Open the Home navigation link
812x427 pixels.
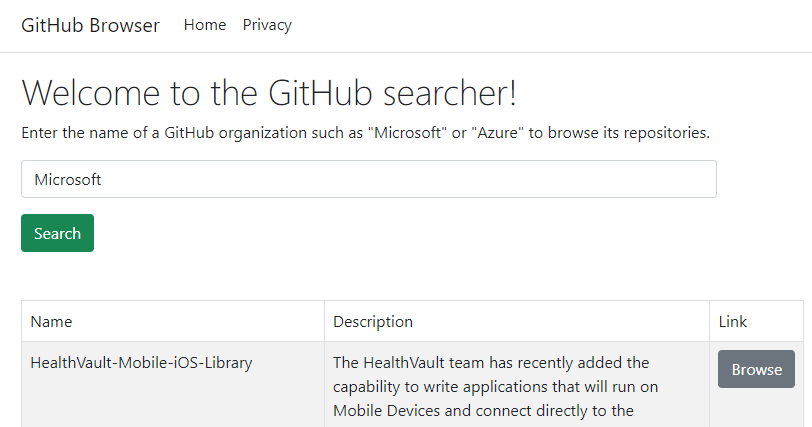205,25
